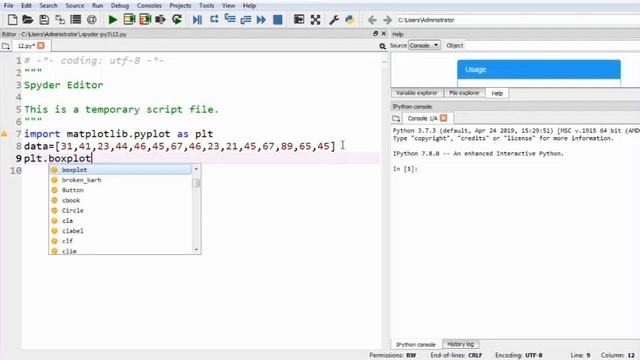Choose Button from the autocomplete list
This screenshot has width=640, height=360.
(x=120, y=190)
